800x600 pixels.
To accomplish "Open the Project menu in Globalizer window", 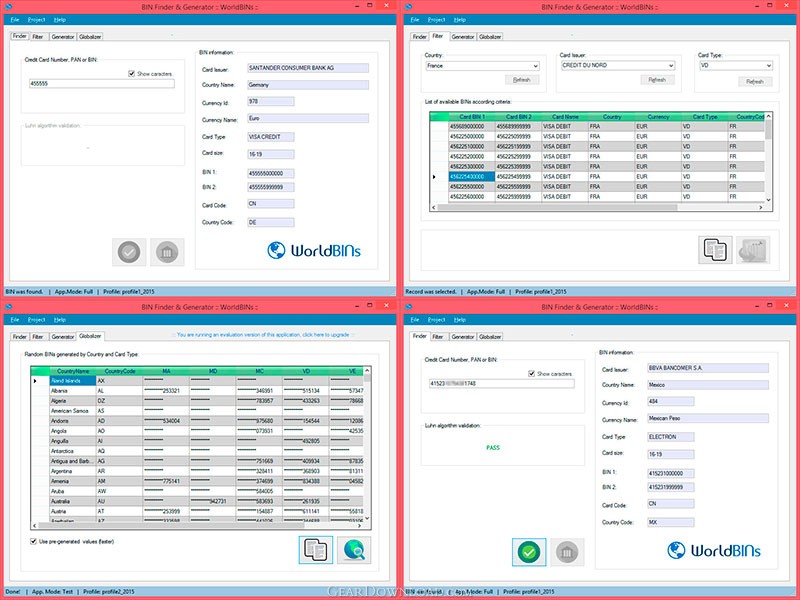I will coord(37,319).
